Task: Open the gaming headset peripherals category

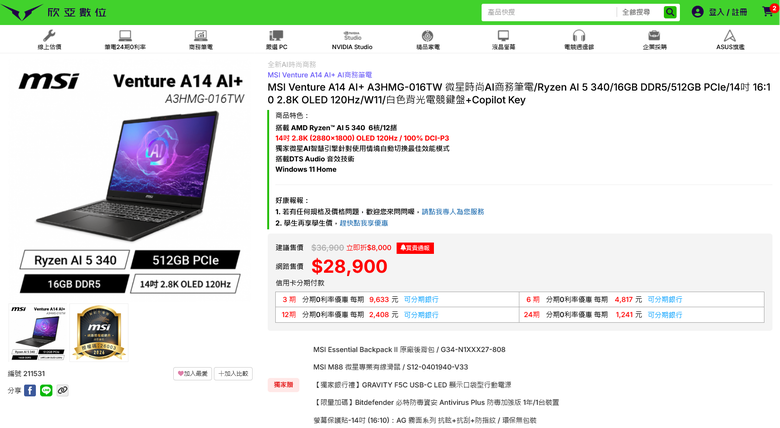Action: click(579, 40)
